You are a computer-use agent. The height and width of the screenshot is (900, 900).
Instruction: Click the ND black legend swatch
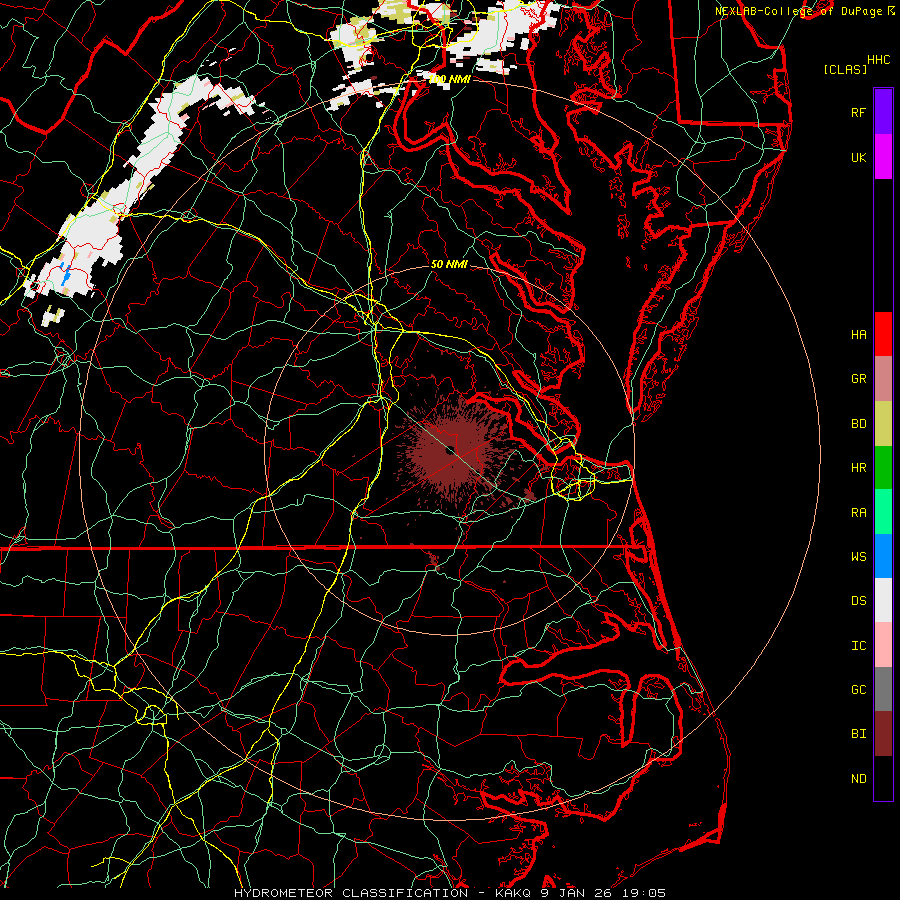[x=883, y=778]
